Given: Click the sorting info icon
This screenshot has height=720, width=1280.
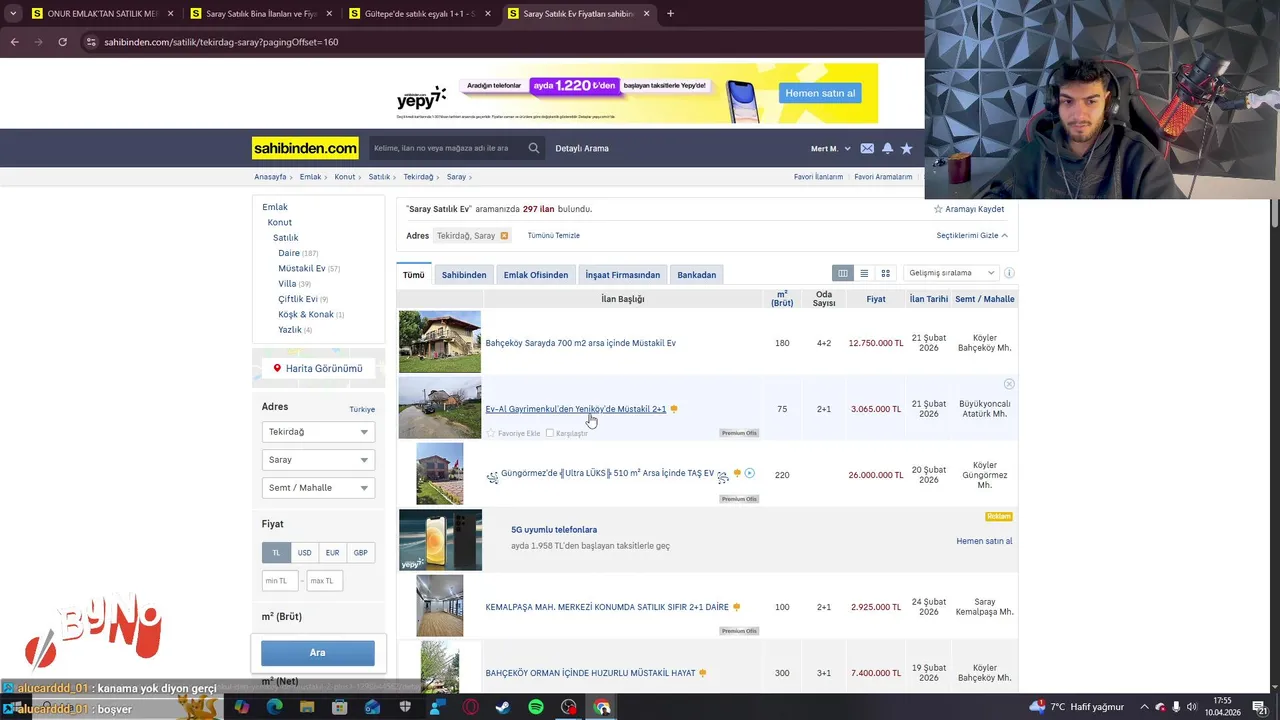Looking at the screenshot, I should point(1009,273).
